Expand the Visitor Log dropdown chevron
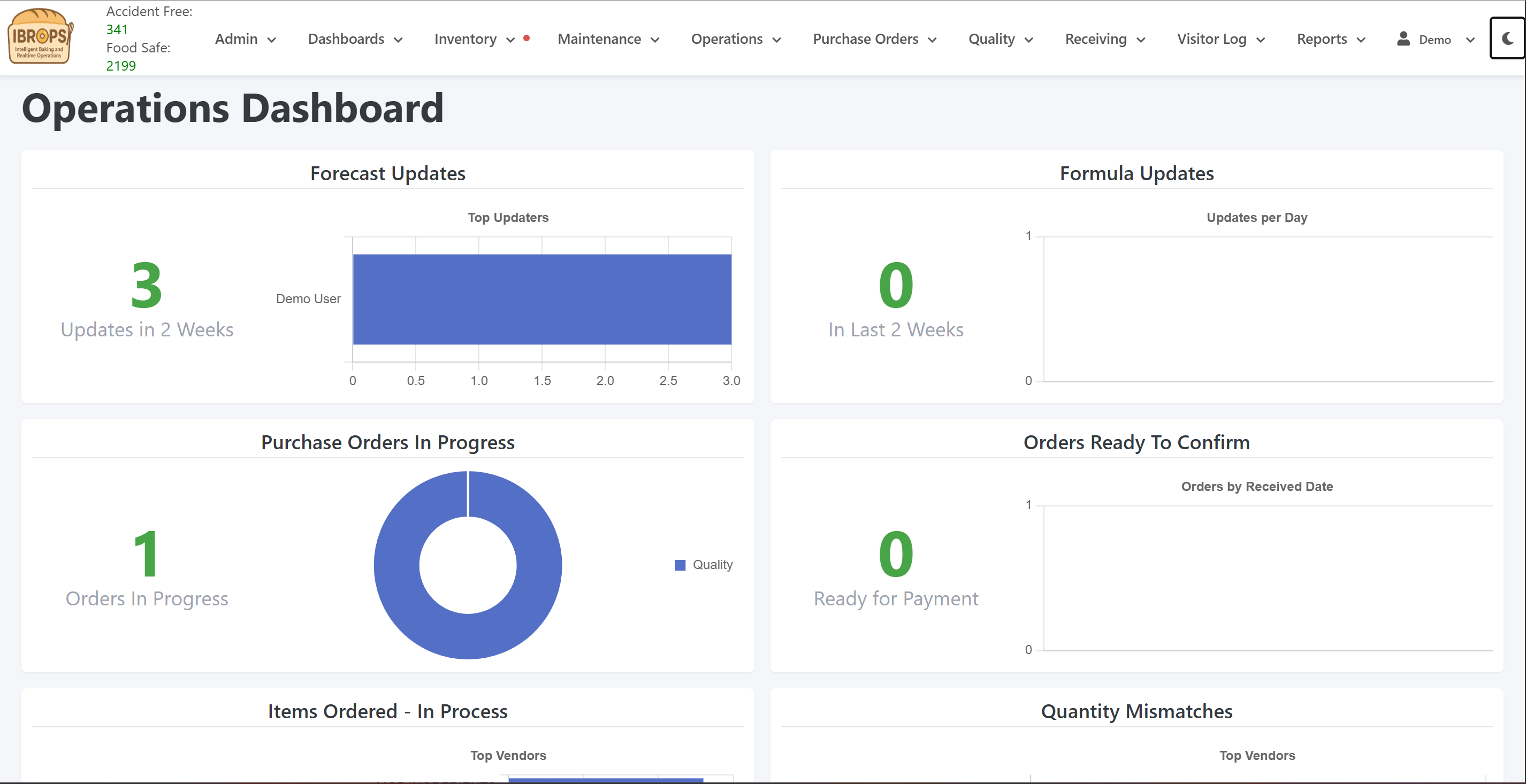 (1261, 40)
